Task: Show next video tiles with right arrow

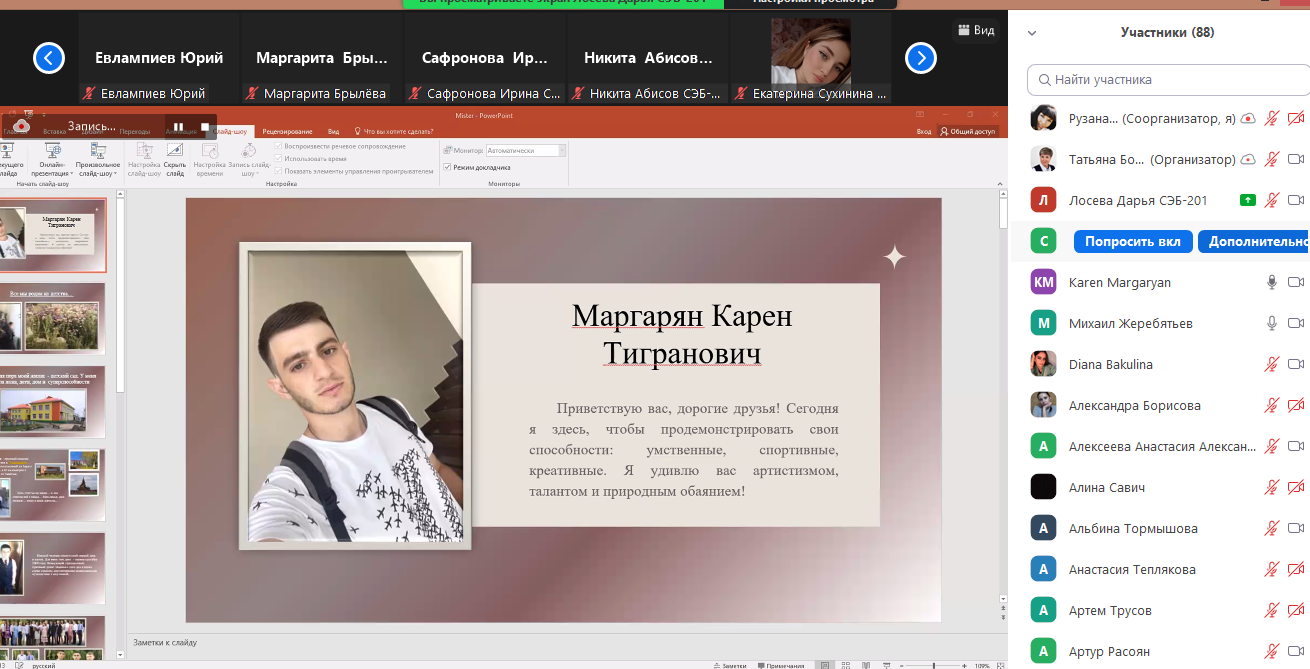Action: click(921, 58)
